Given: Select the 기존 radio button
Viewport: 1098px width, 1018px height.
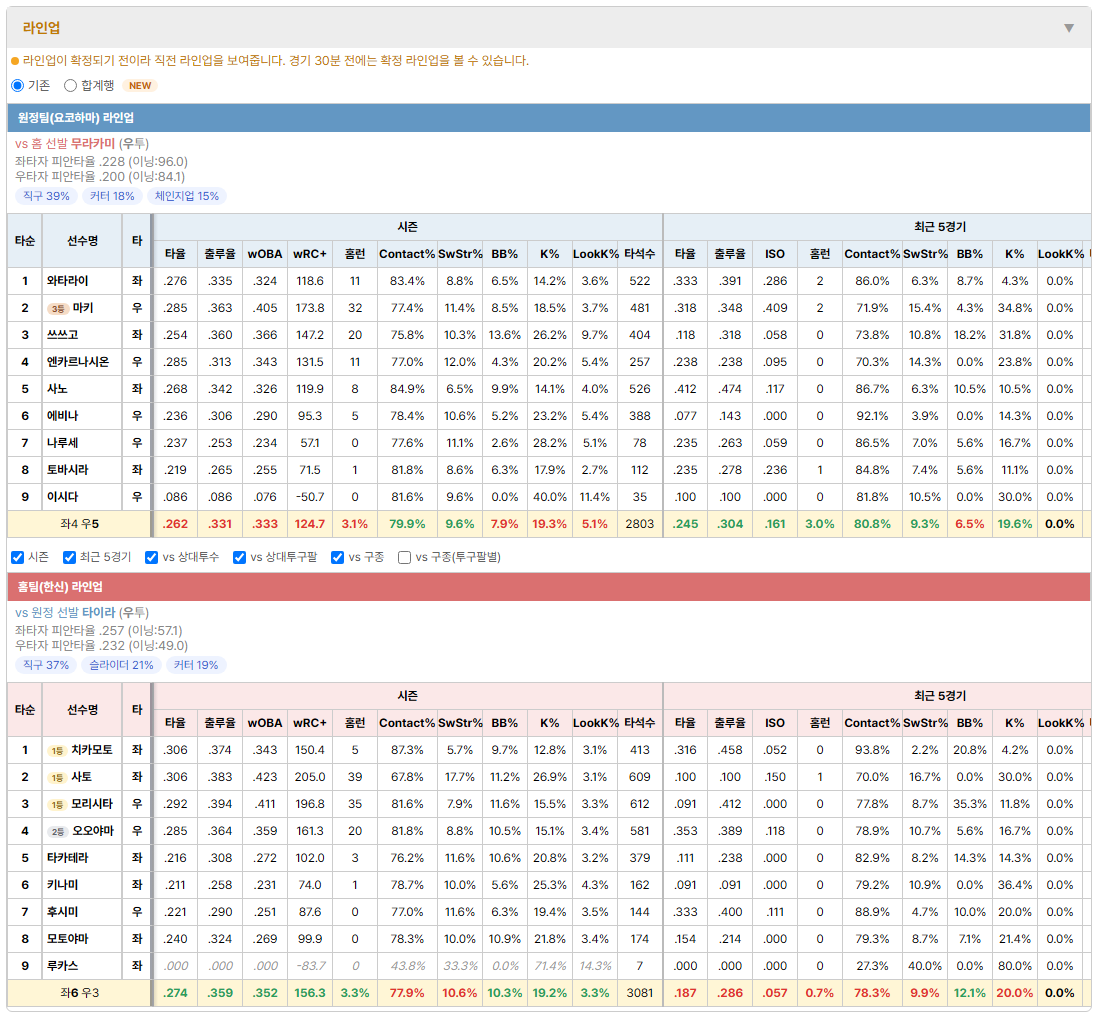Looking at the screenshot, I should point(18,85).
